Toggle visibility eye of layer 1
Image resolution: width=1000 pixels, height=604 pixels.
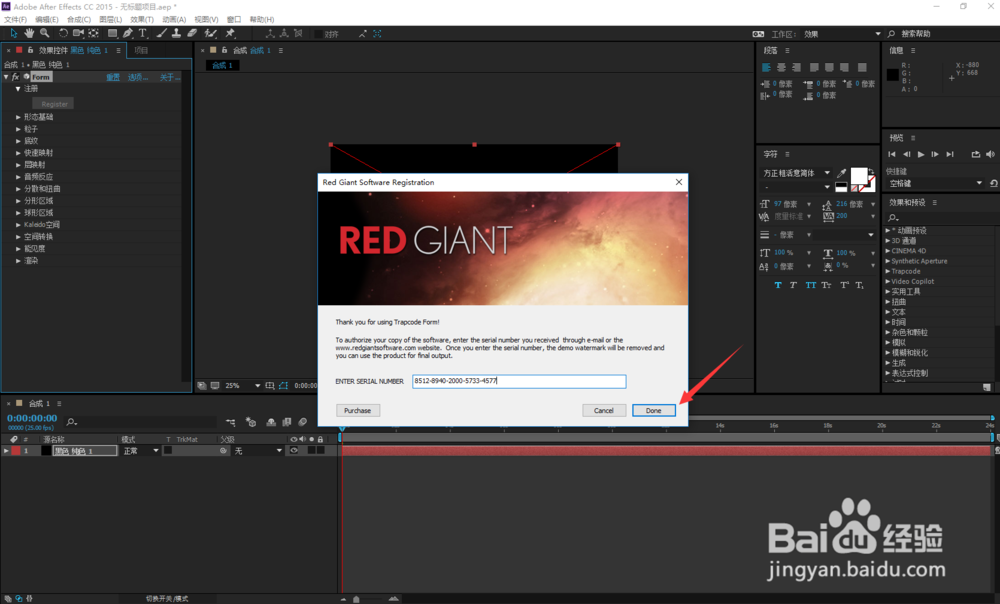coord(294,451)
